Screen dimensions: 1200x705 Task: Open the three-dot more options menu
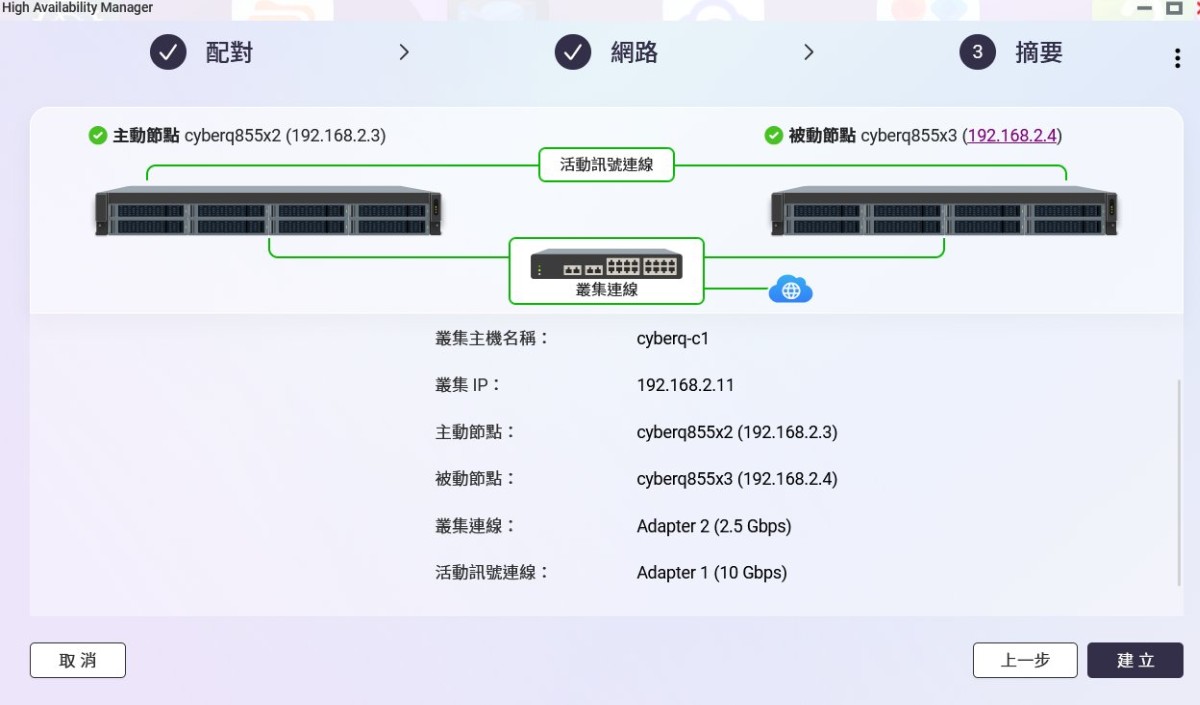pos(1177,58)
